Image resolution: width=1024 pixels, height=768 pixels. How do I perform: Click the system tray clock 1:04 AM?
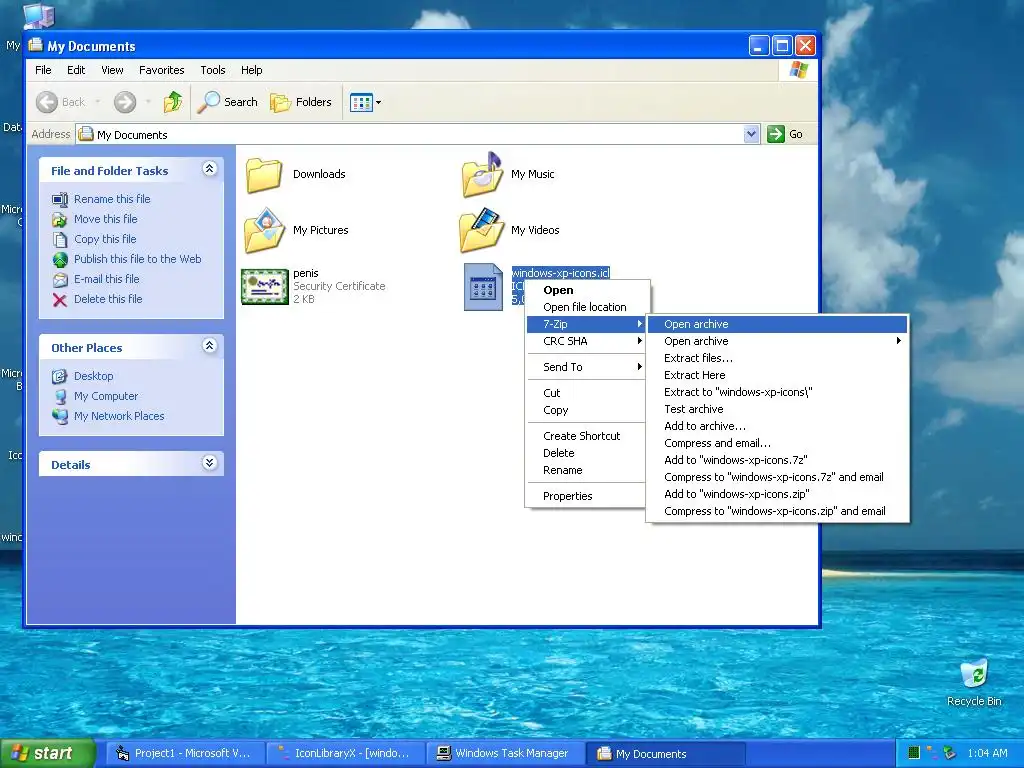(987, 753)
